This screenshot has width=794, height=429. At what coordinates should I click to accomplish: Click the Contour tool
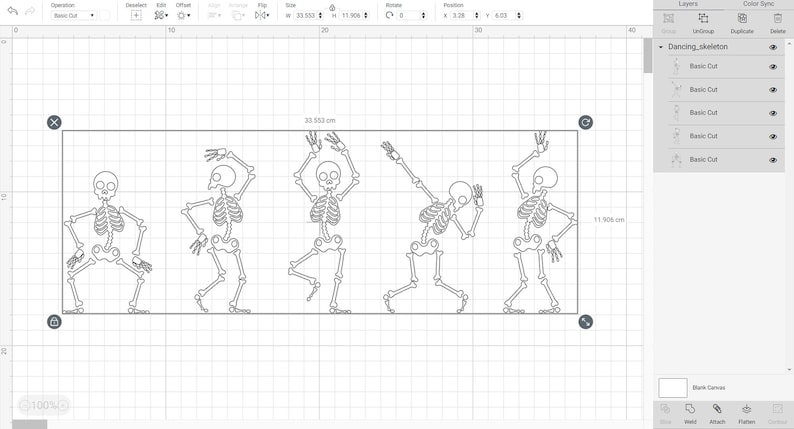click(777, 408)
